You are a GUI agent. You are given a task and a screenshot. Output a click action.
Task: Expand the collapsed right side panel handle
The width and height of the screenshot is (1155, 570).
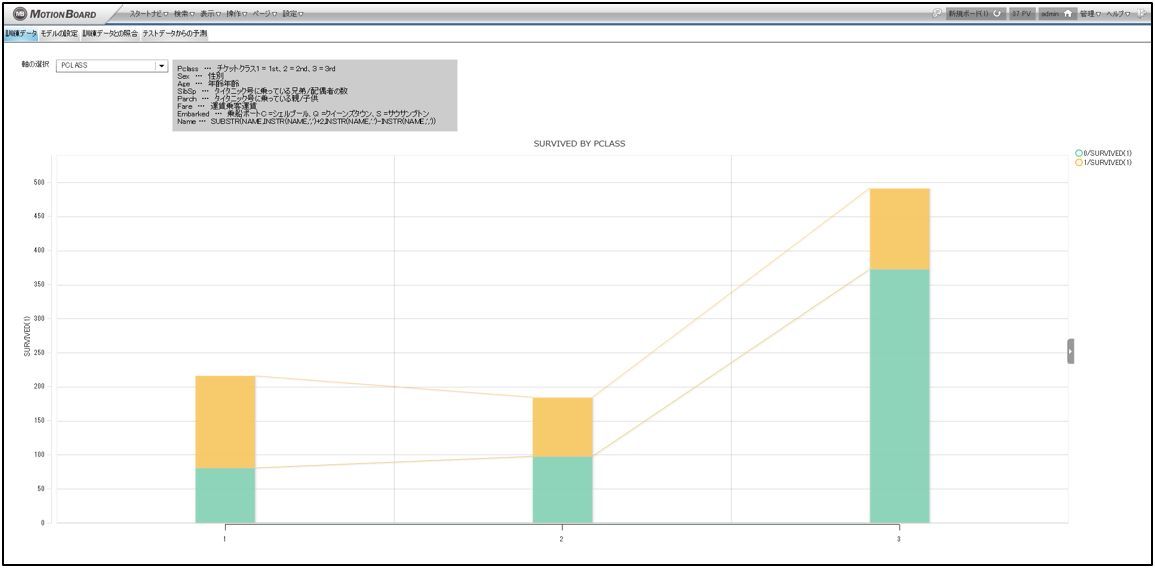[1070, 351]
